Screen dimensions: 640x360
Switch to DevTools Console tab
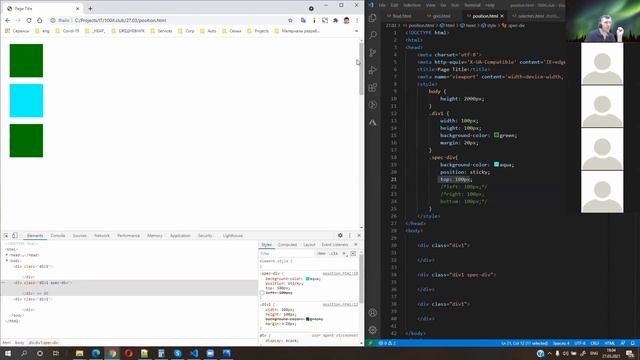(58, 236)
